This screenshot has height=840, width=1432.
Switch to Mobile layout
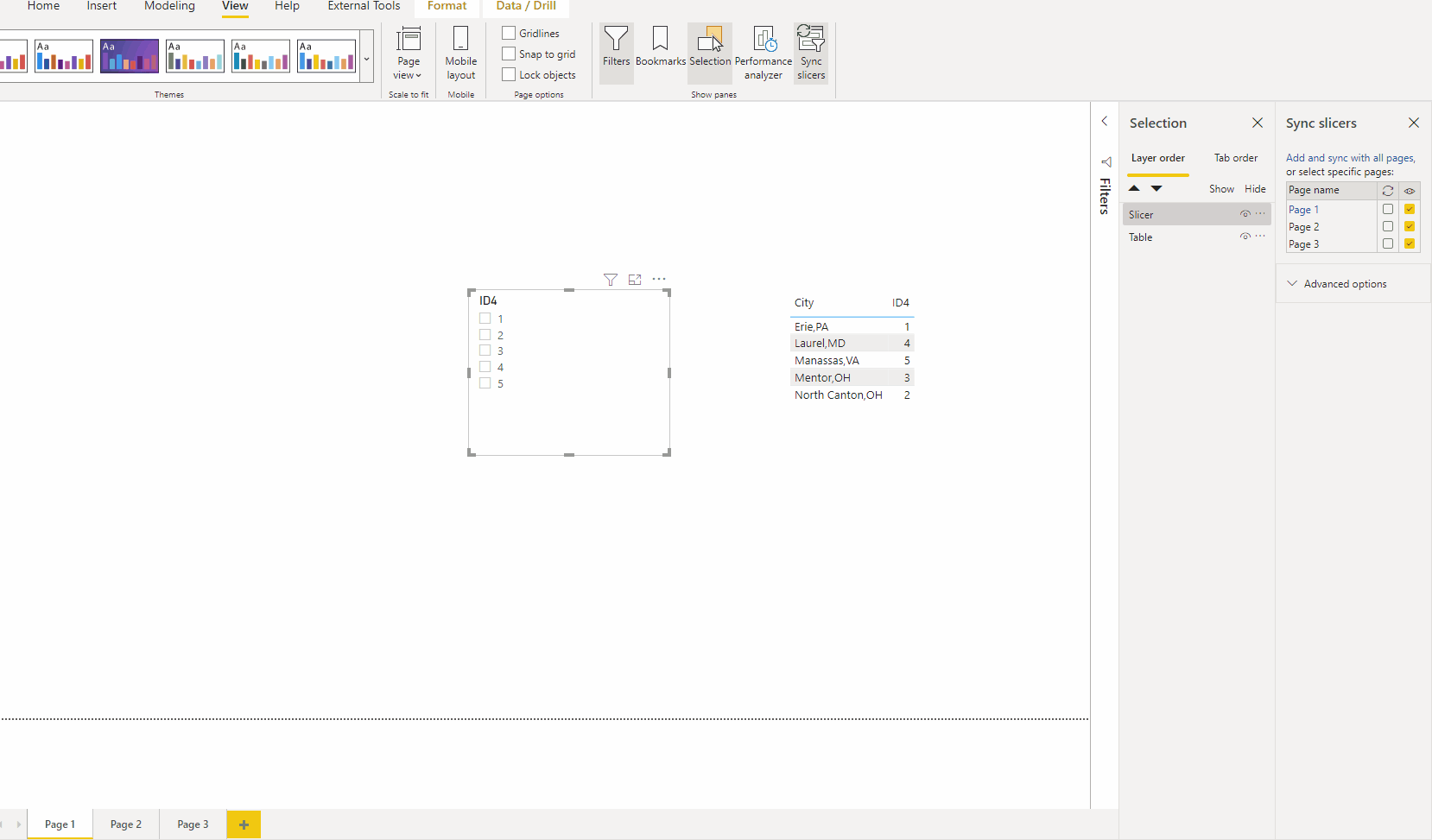click(x=460, y=53)
